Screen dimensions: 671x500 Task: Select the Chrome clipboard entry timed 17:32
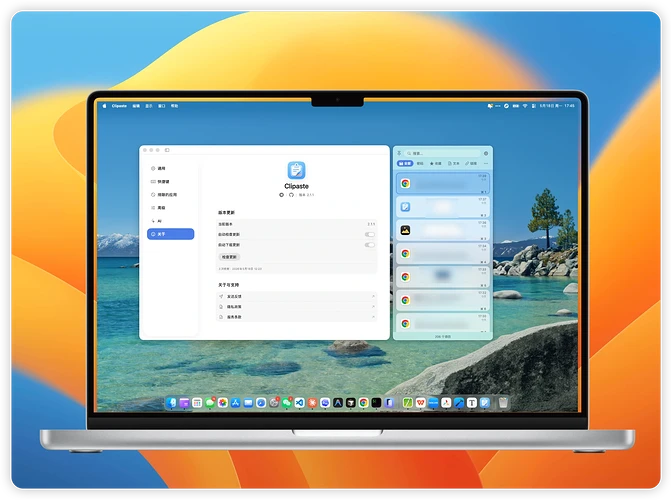click(442, 301)
